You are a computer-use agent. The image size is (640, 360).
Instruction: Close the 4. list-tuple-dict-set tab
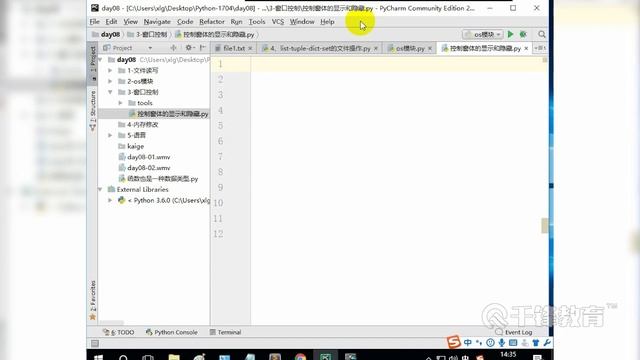[376, 49]
